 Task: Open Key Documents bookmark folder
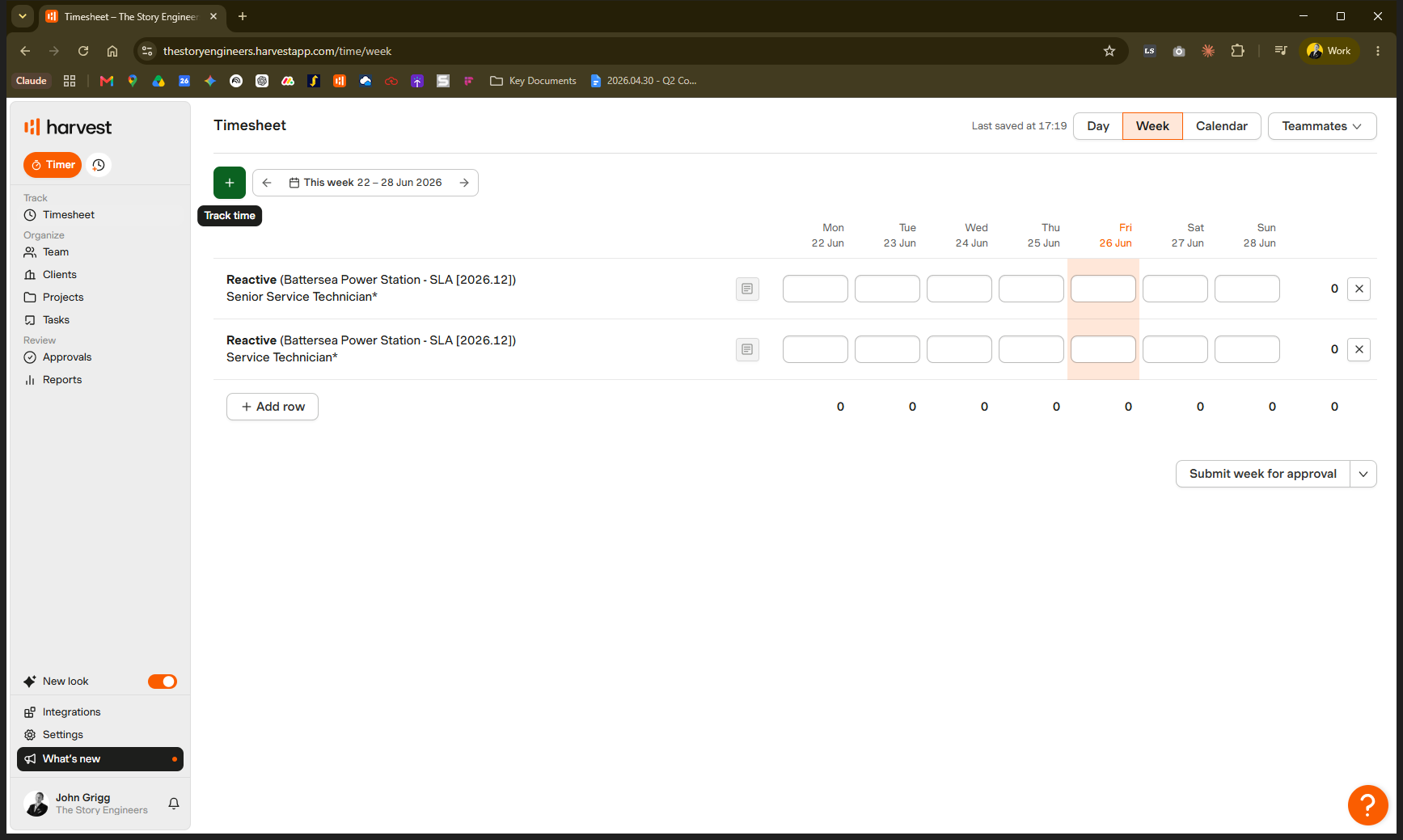pyautogui.click(x=533, y=81)
